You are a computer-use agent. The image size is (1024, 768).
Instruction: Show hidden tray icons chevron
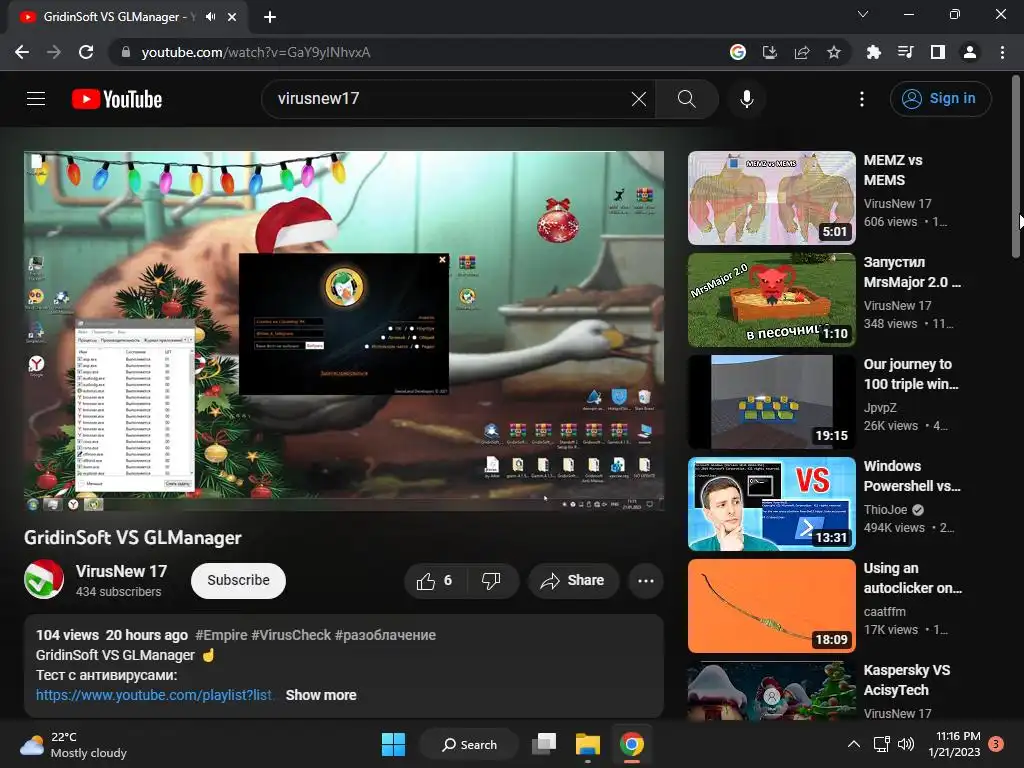click(854, 744)
